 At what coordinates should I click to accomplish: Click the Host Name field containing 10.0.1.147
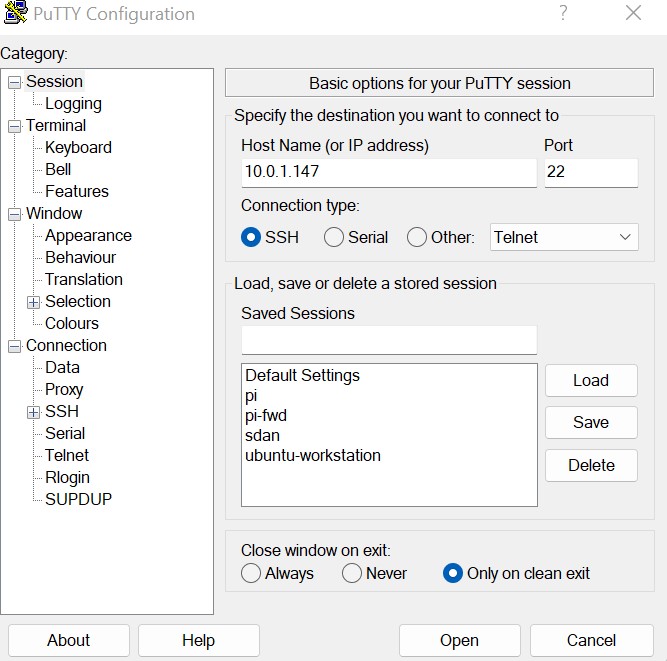pyautogui.click(x=389, y=172)
